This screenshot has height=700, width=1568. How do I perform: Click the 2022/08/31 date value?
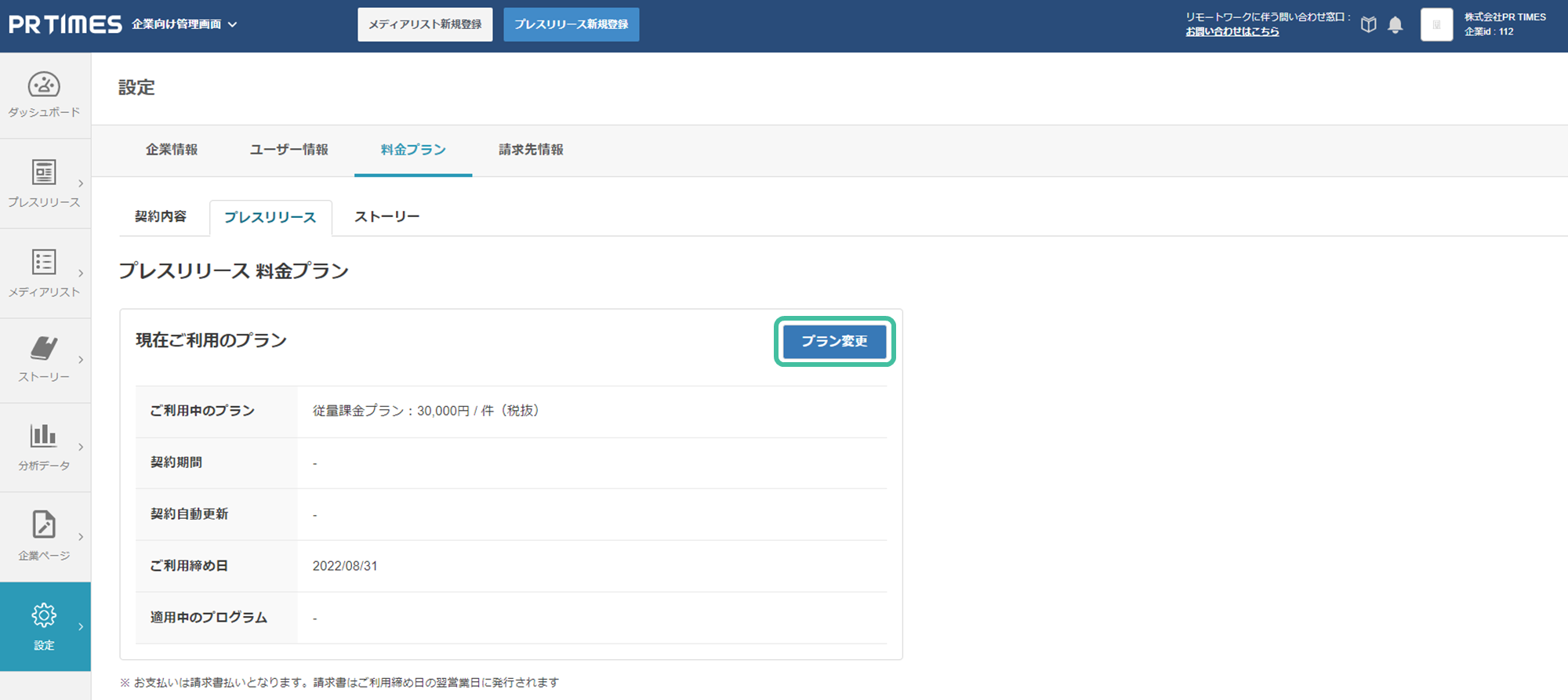click(345, 566)
